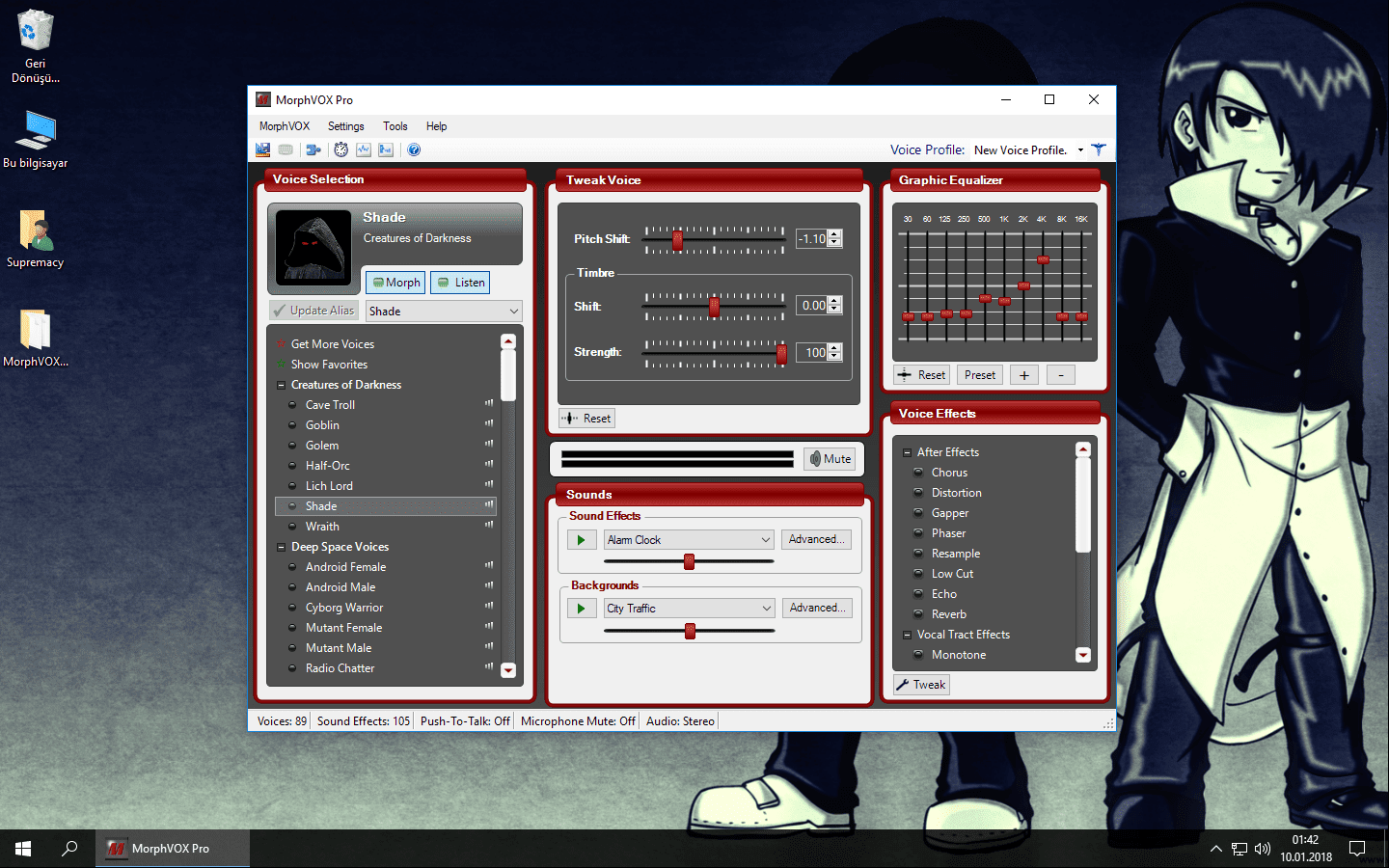Open the puzzle-piece add-on manager icon
Image resolution: width=1389 pixels, height=868 pixels.
click(x=313, y=149)
